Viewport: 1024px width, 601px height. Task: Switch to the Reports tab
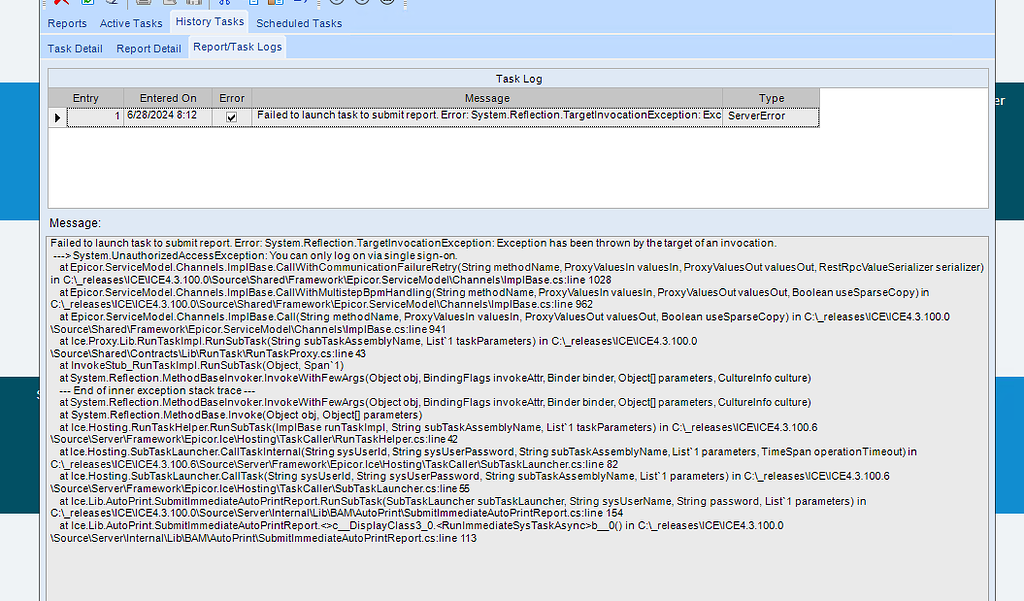pyautogui.click(x=67, y=23)
